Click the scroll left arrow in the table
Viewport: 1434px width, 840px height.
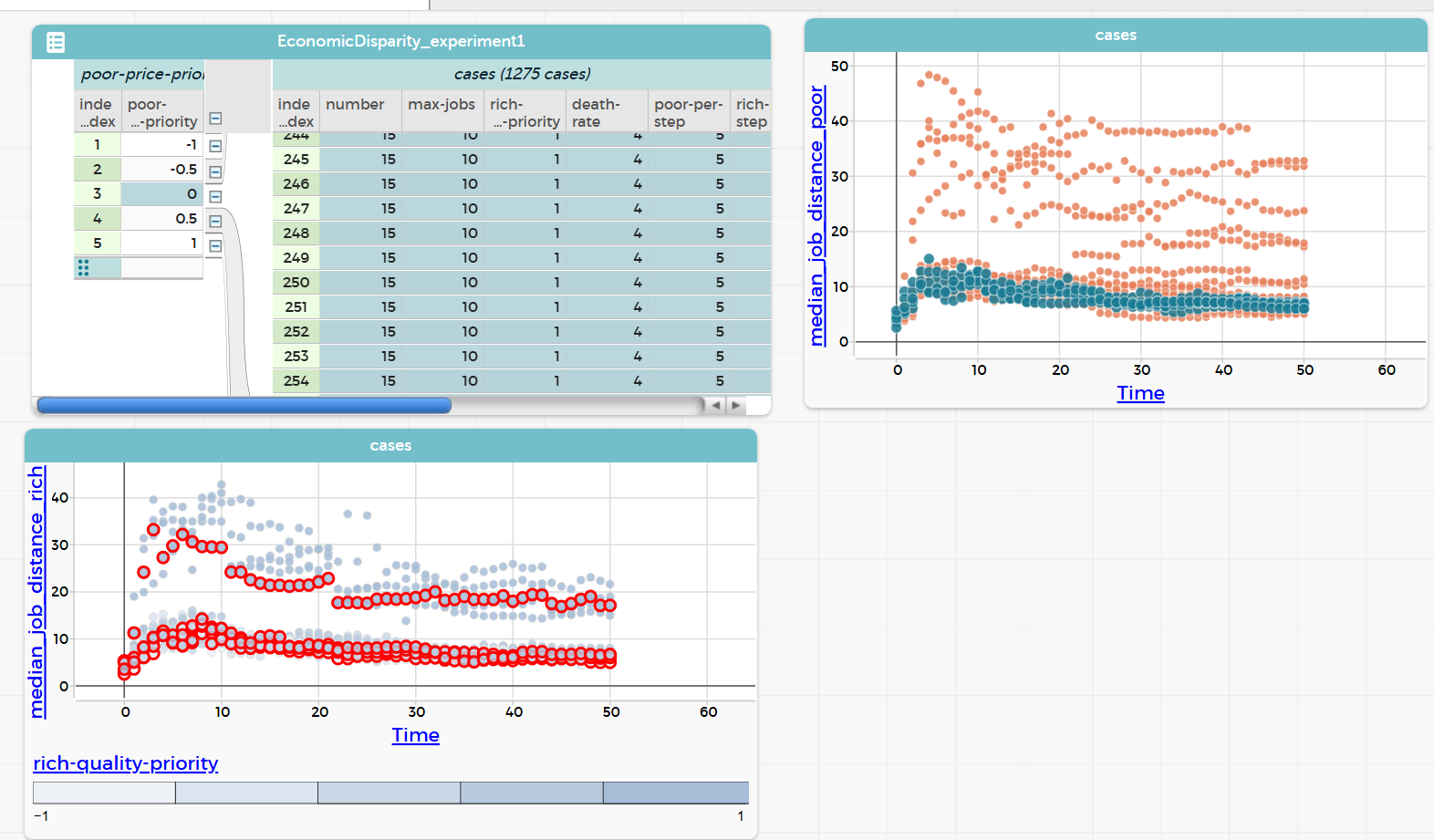click(x=716, y=405)
